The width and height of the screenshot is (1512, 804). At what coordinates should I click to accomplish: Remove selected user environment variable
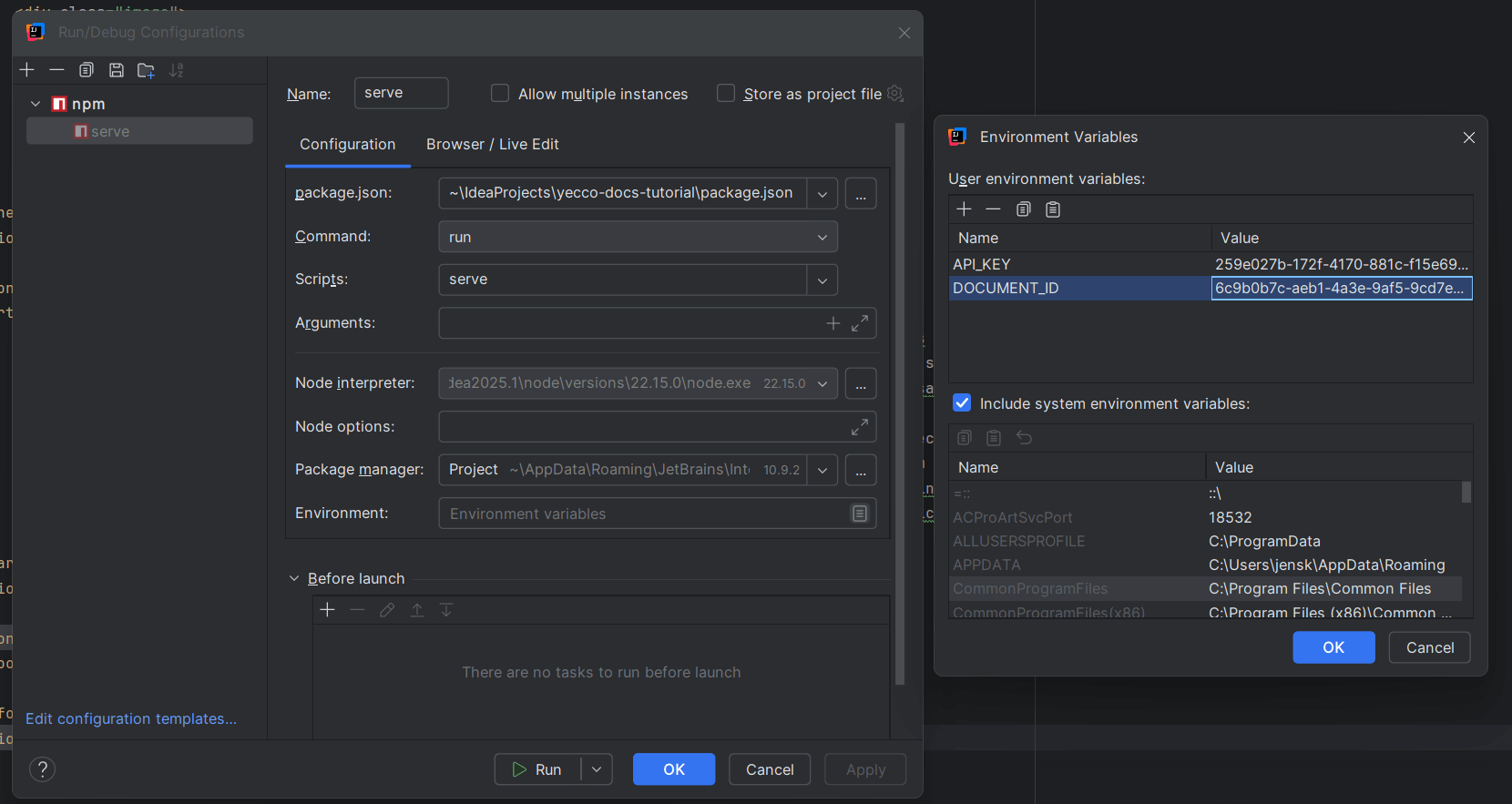click(993, 209)
